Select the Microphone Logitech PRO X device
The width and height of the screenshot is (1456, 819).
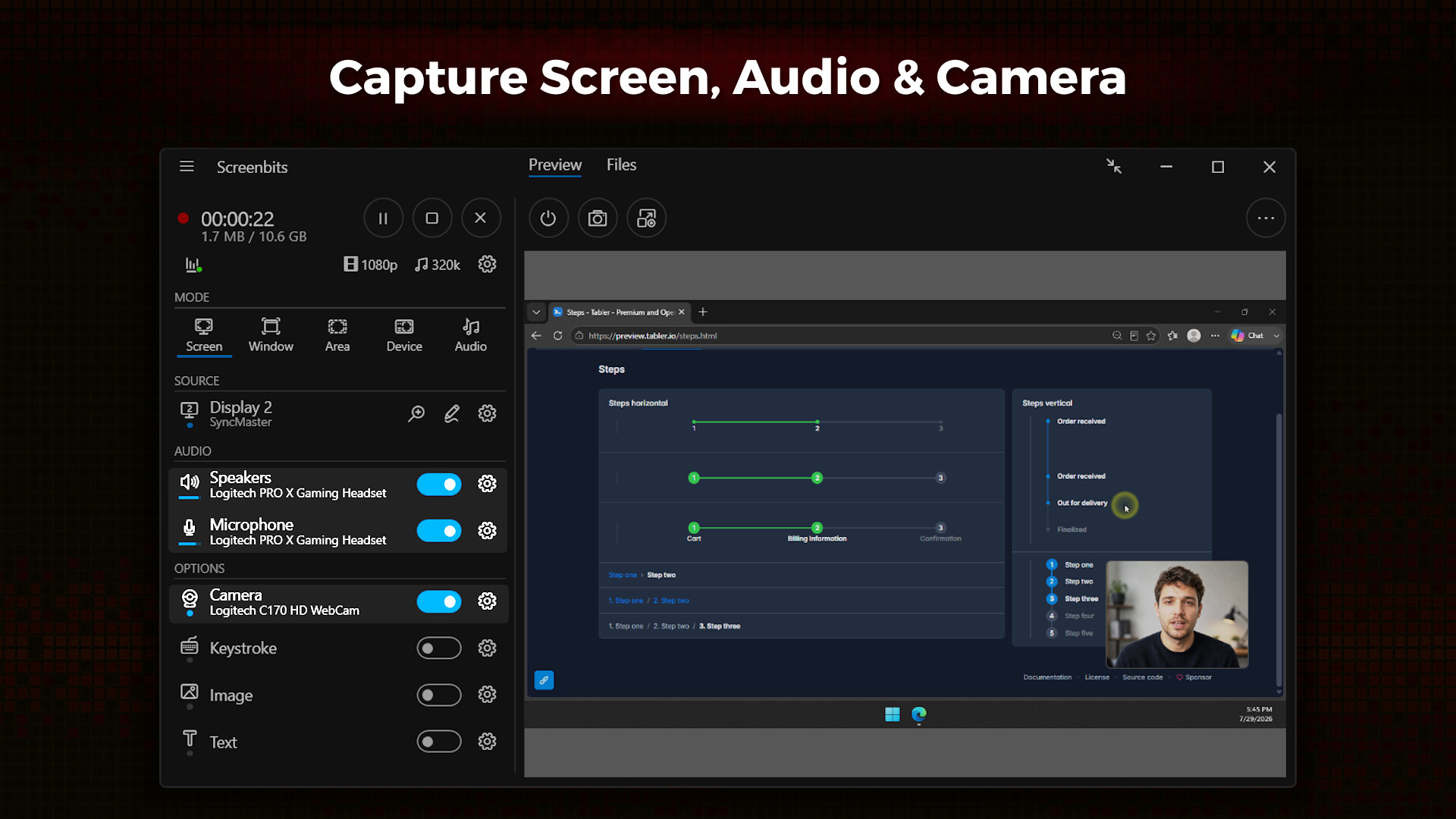[297, 532]
